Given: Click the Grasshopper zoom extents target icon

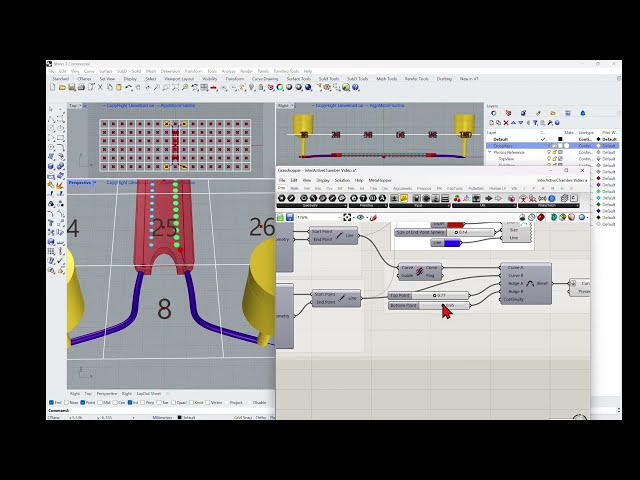Looking at the screenshot, I should (347, 218).
